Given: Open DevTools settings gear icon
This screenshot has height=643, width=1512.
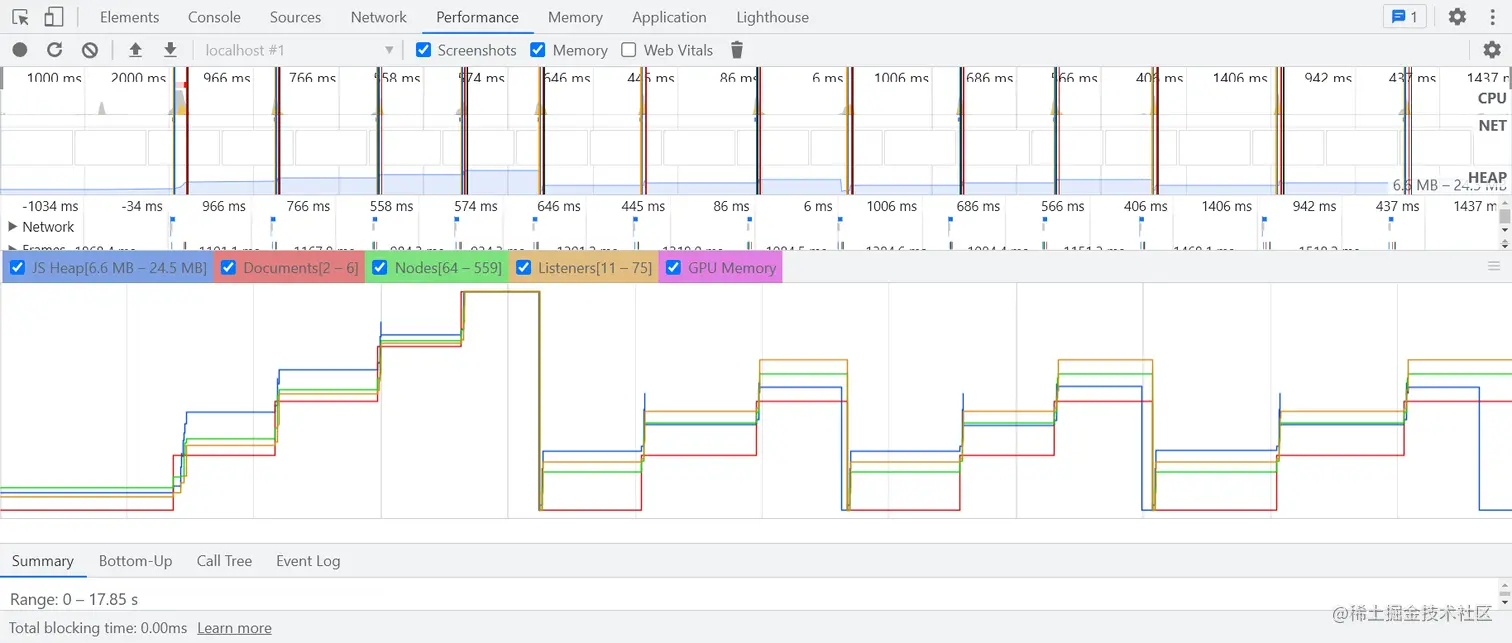Looking at the screenshot, I should 1458,17.
